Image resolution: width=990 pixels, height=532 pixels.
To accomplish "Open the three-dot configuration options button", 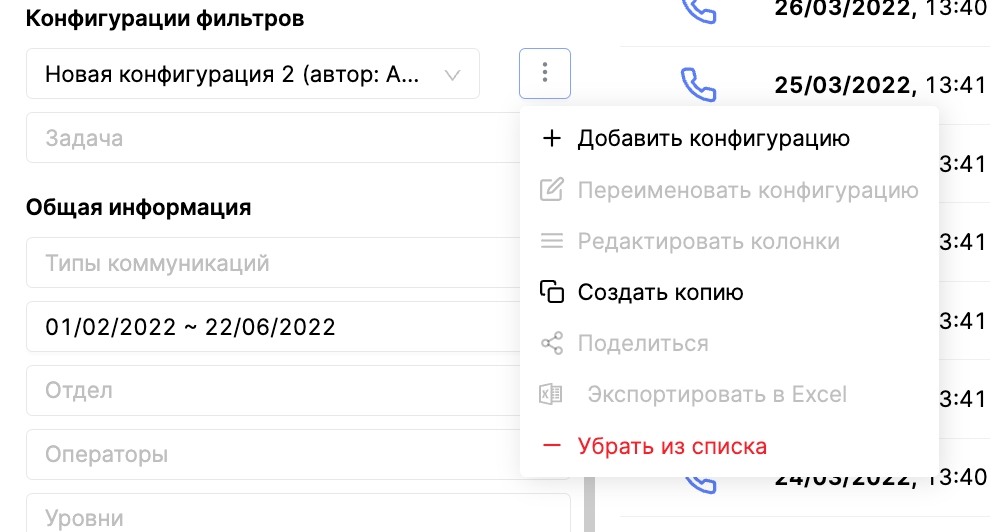I will point(545,73).
